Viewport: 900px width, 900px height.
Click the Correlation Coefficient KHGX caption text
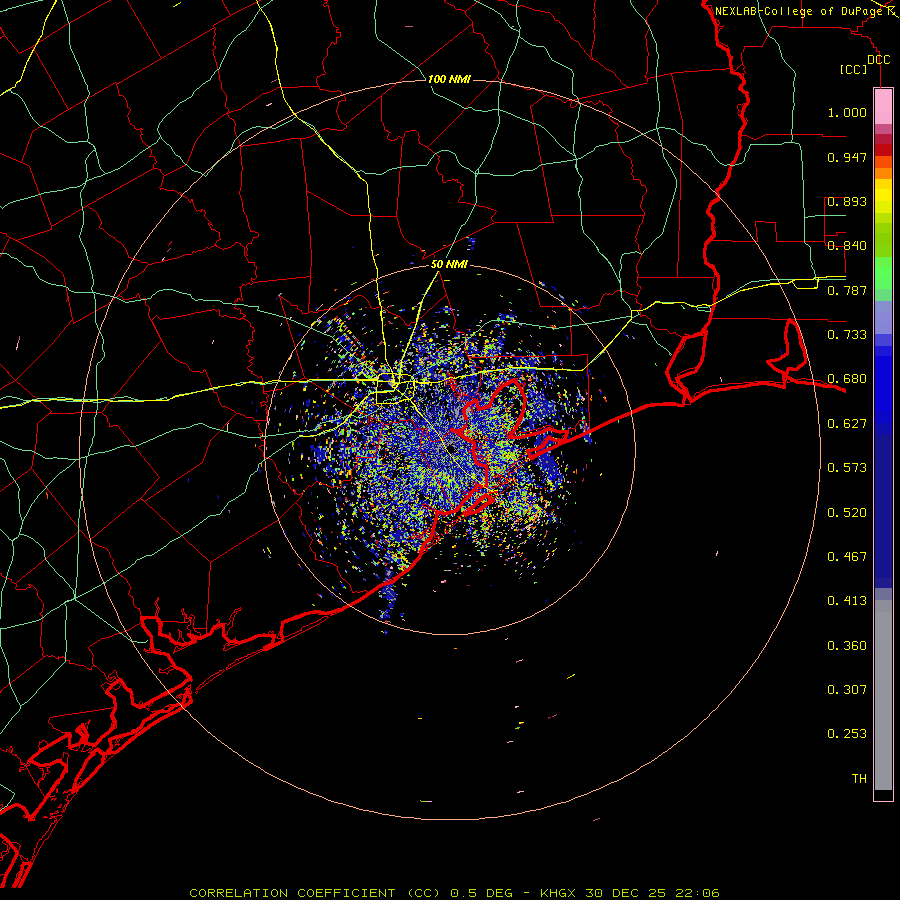(x=454, y=893)
